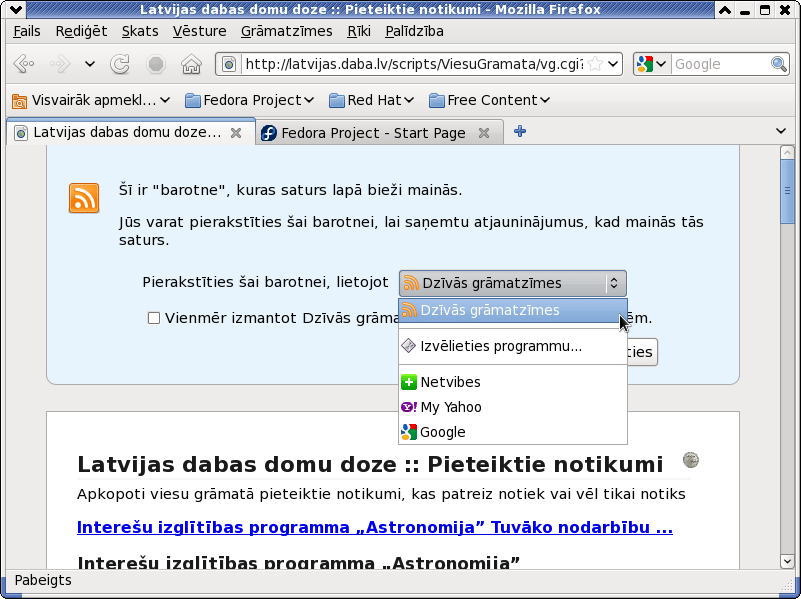Click the vertical scrollbar down arrow
The width and height of the screenshot is (801, 599).
pos(787,561)
